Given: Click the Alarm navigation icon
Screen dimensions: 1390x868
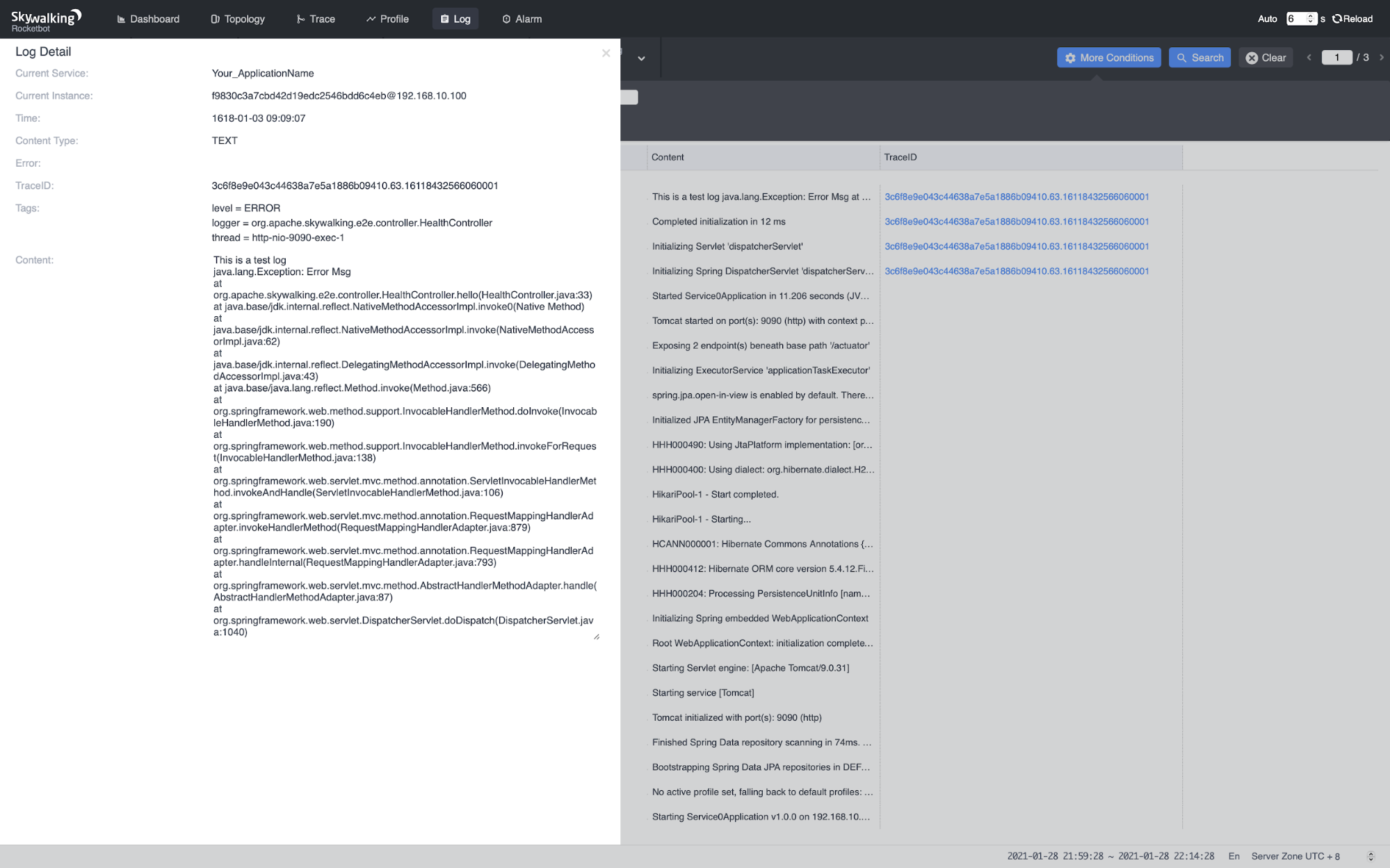Looking at the screenshot, I should (x=506, y=19).
